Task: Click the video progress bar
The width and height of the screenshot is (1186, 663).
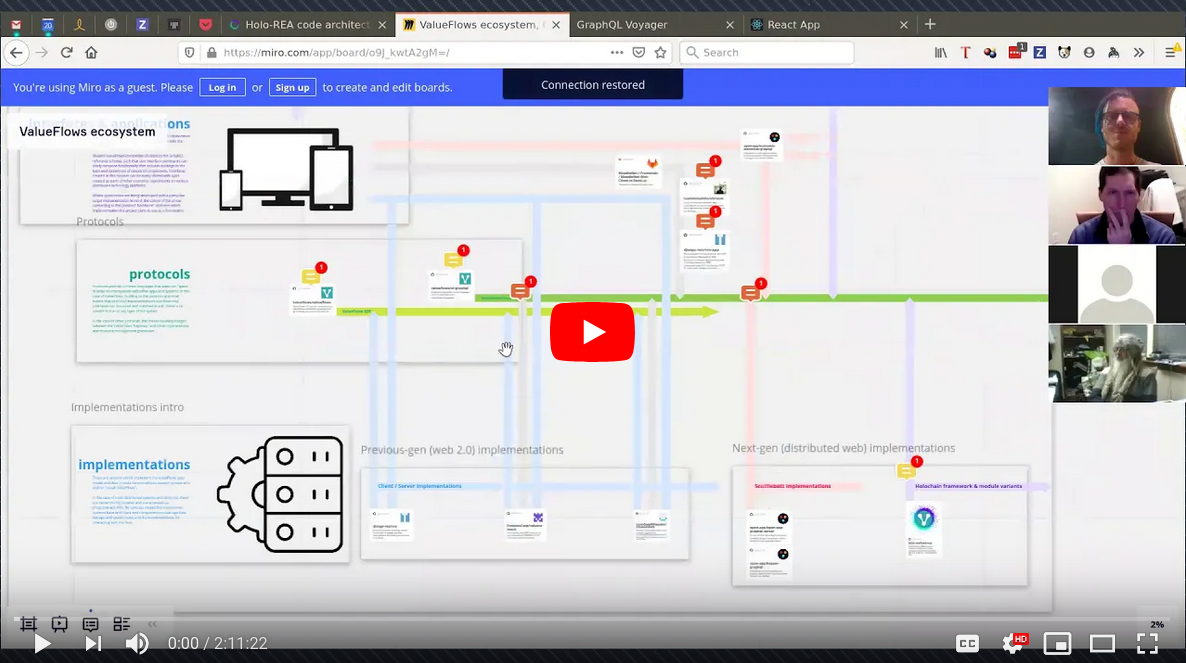Action: click(x=592, y=618)
